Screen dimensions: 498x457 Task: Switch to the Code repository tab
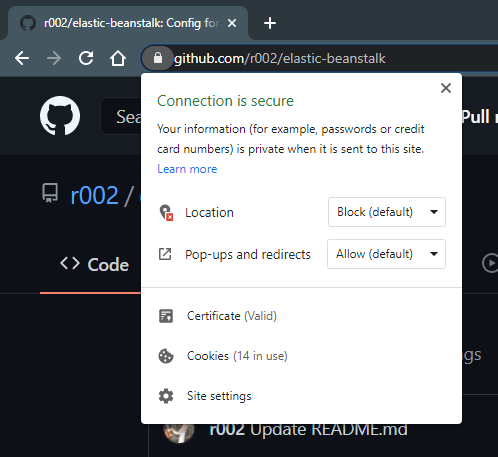95,264
